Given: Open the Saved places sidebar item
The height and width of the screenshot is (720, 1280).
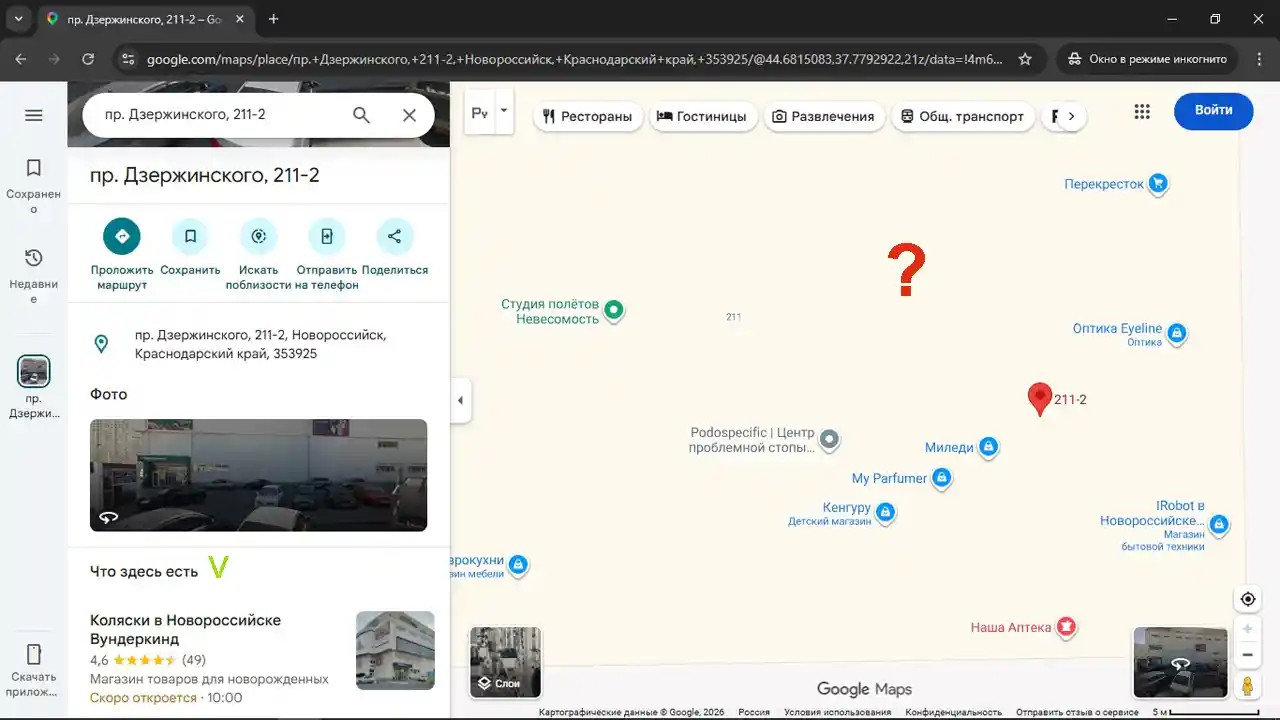Looking at the screenshot, I should point(33,187).
